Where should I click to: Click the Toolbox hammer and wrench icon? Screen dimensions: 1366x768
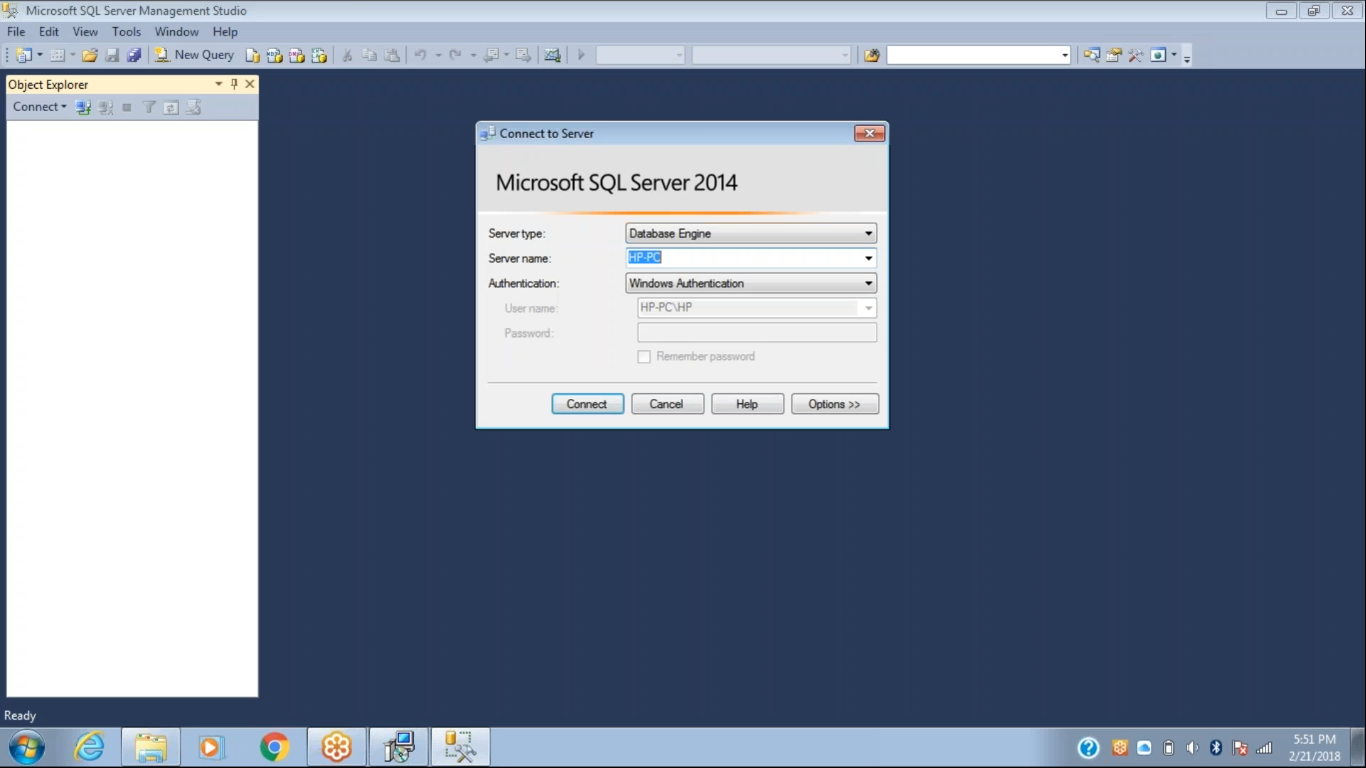[1135, 55]
